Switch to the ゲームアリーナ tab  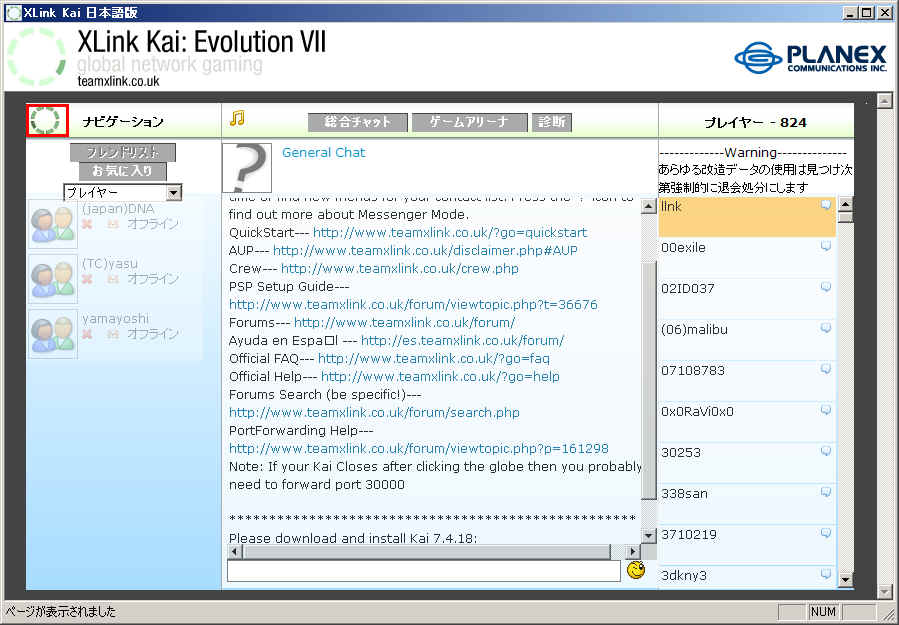(x=470, y=122)
